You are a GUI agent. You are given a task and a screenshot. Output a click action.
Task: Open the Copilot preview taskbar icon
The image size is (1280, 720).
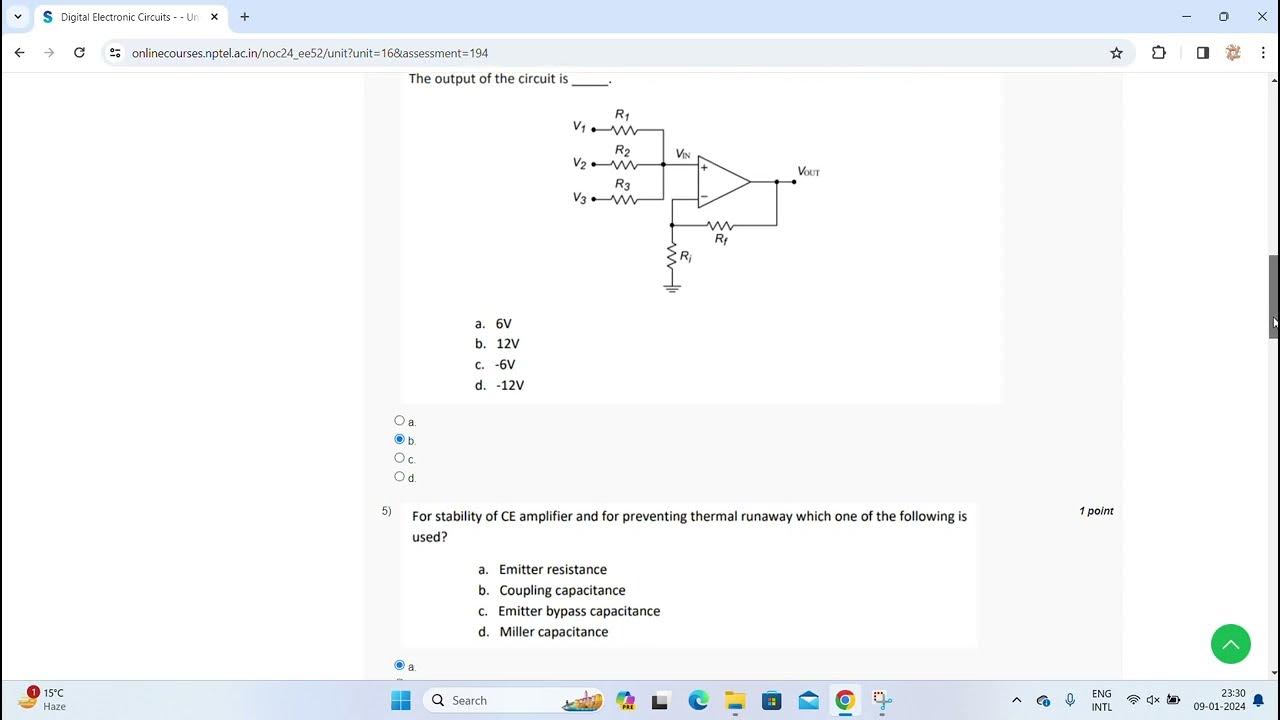pos(626,700)
